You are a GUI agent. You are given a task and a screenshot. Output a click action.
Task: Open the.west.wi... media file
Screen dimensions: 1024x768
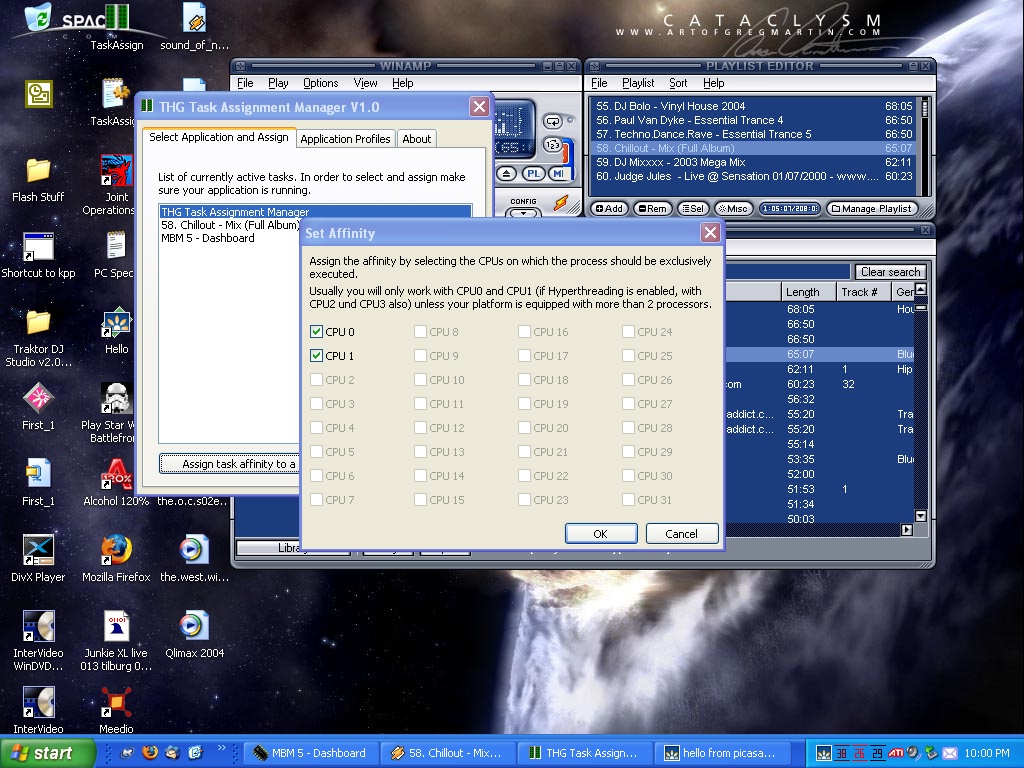tap(195, 559)
